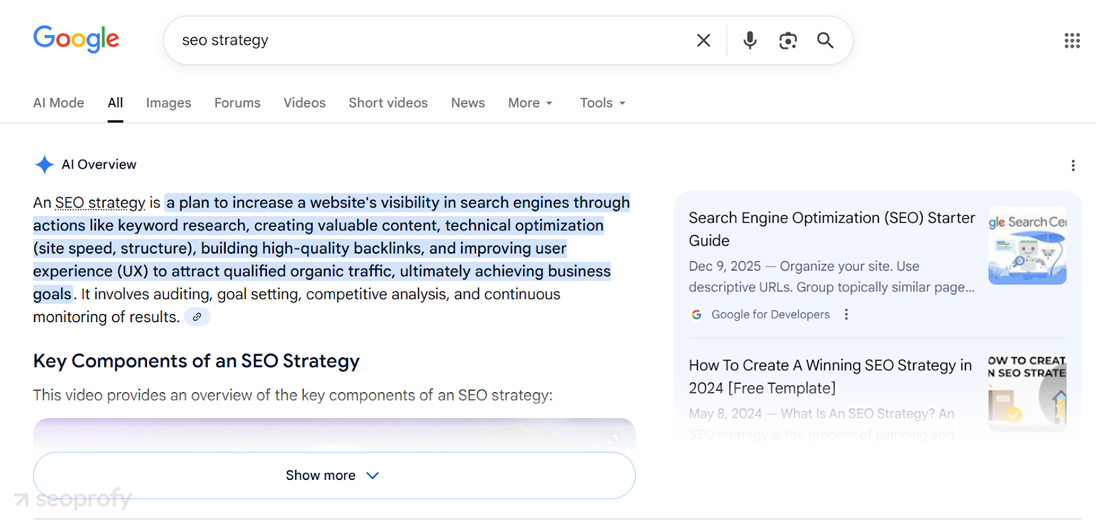This screenshot has height=523, width=1096.
Task: Open the Google apps grid icon
Action: point(1072,41)
